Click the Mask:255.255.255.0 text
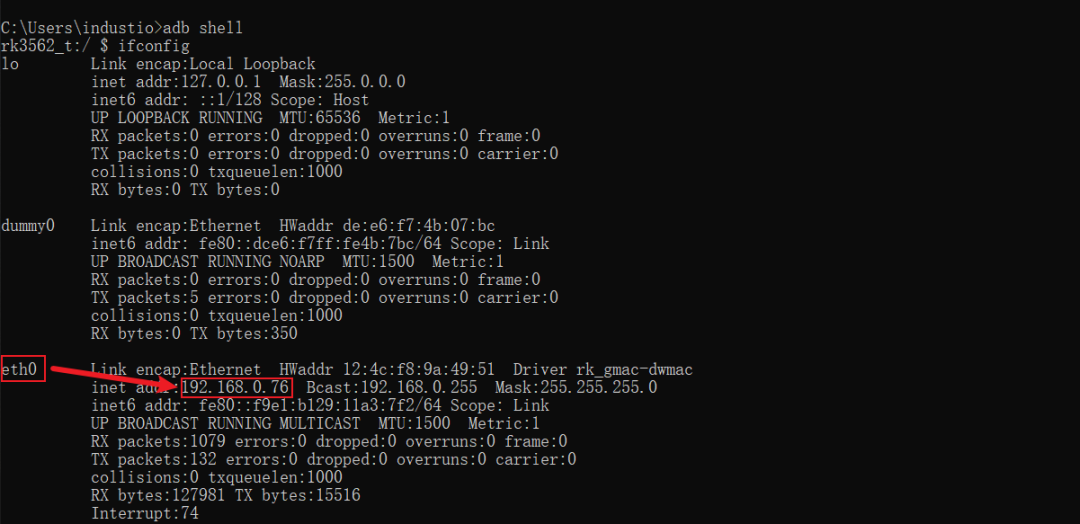Image resolution: width=1080 pixels, height=524 pixels. [x=576, y=388]
